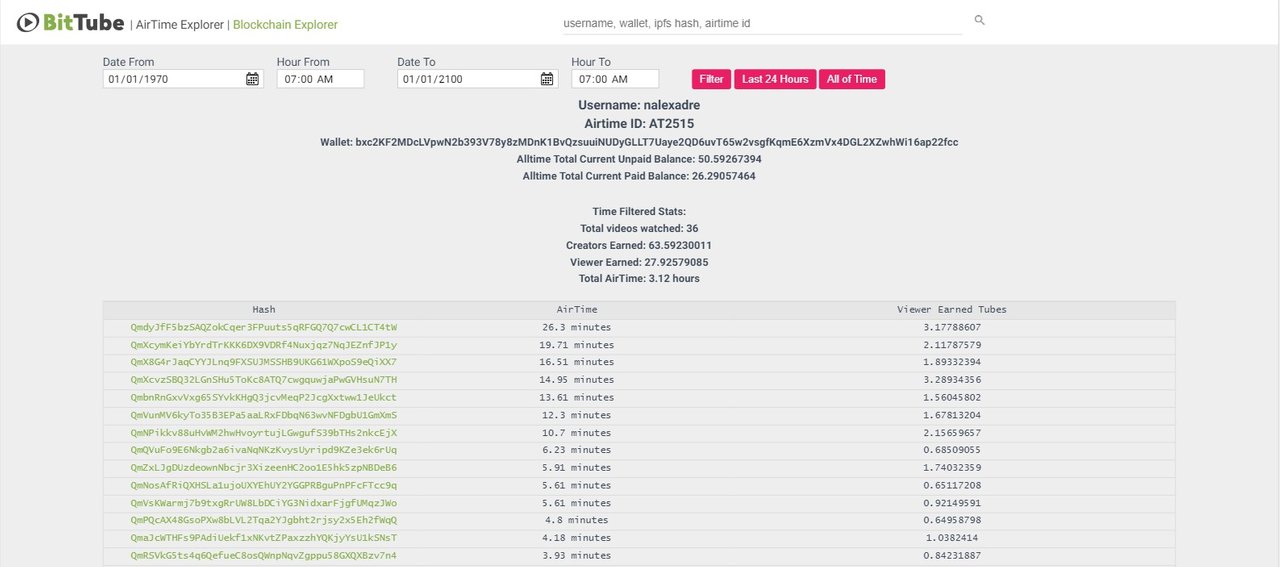Click the Hour To time field

click(615, 79)
